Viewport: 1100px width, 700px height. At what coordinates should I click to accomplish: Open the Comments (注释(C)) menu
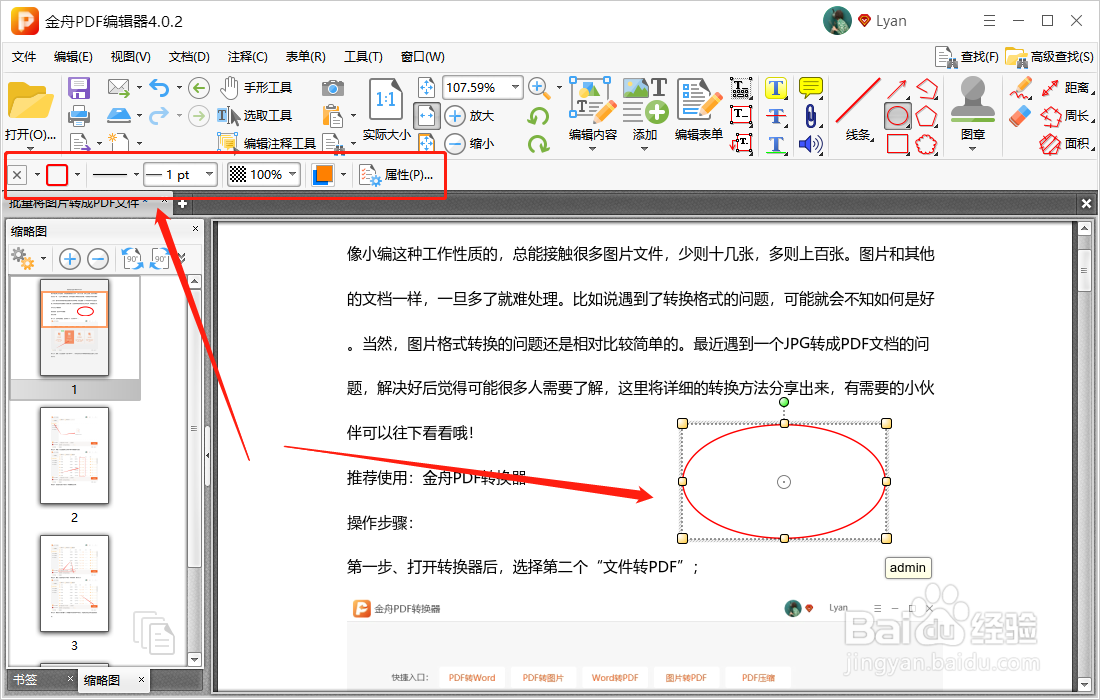(x=248, y=57)
